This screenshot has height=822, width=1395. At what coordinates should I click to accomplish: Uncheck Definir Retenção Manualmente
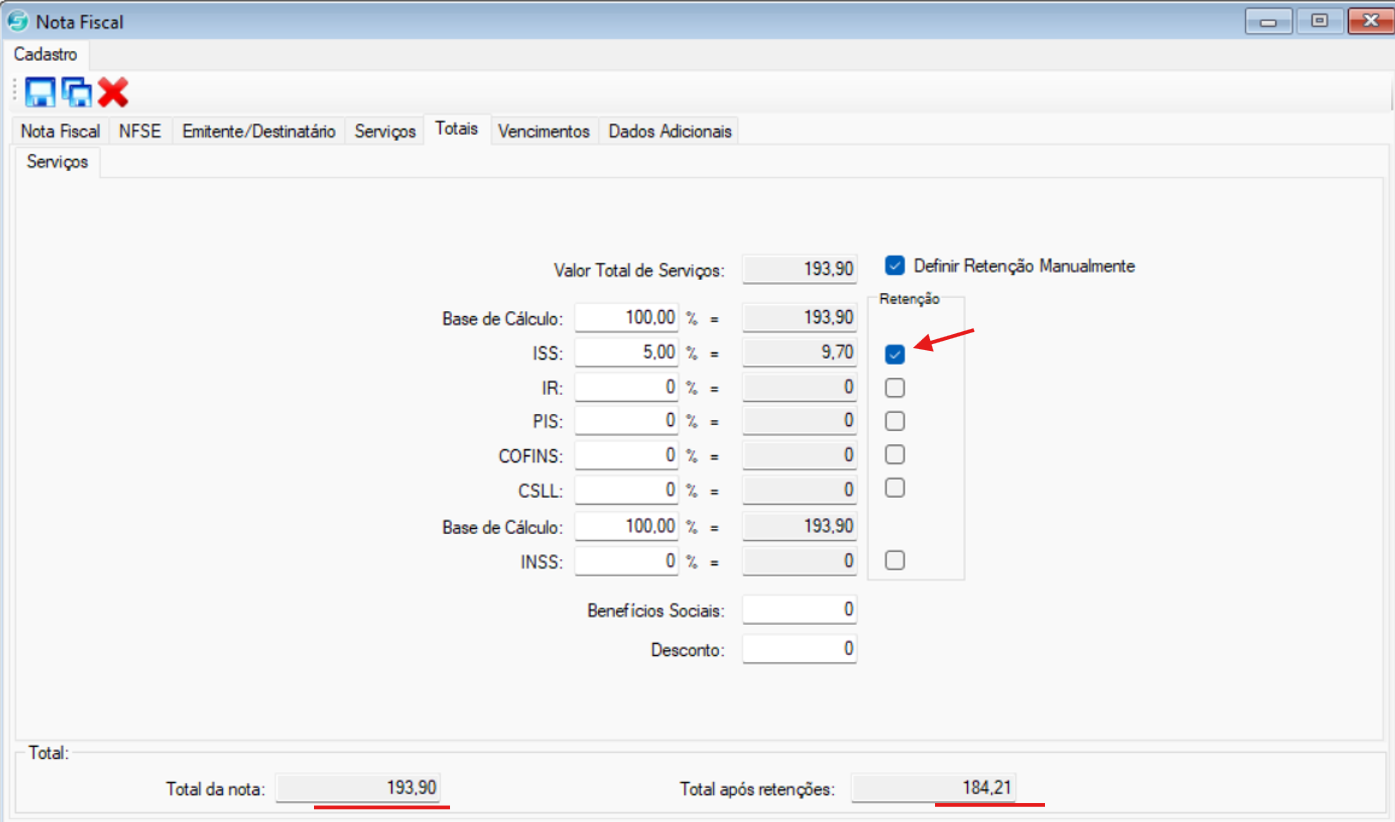[895, 266]
